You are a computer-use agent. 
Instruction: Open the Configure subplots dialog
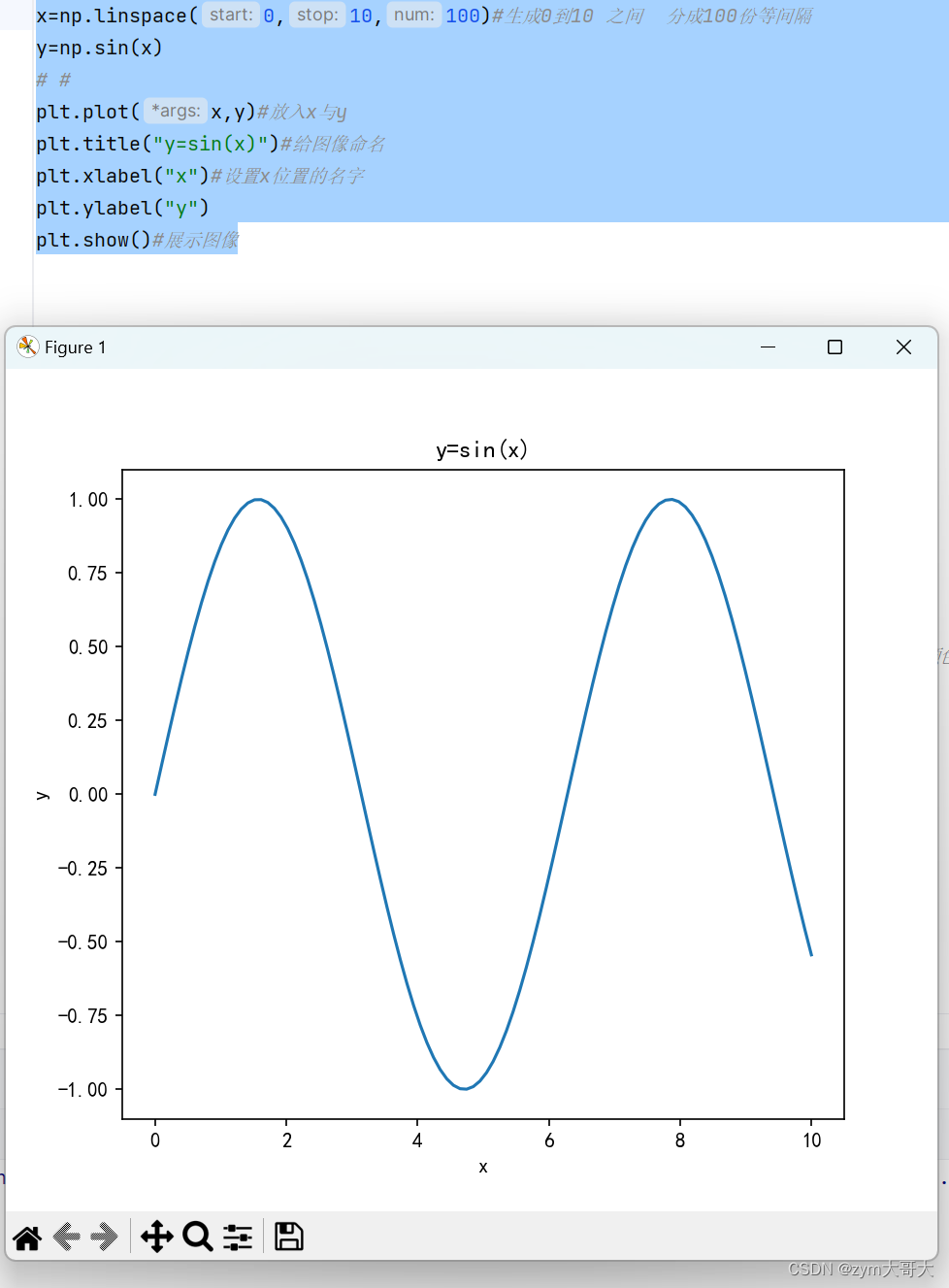(238, 1237)
